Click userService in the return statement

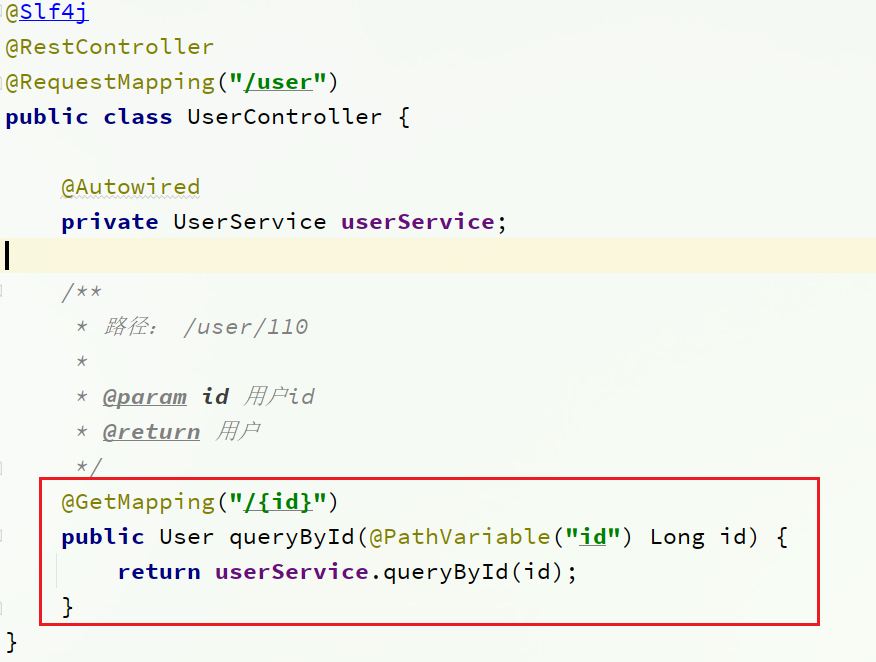click(x=292, y=571)
